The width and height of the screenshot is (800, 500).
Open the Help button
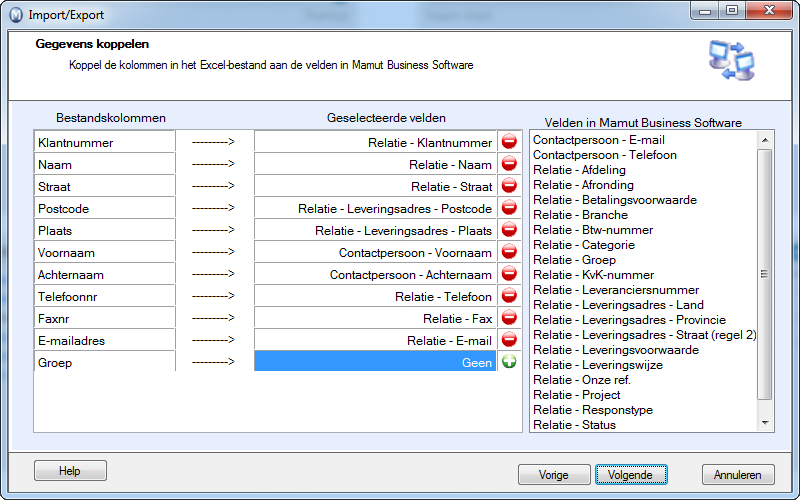pyautogui.click(x=70, y=470)
